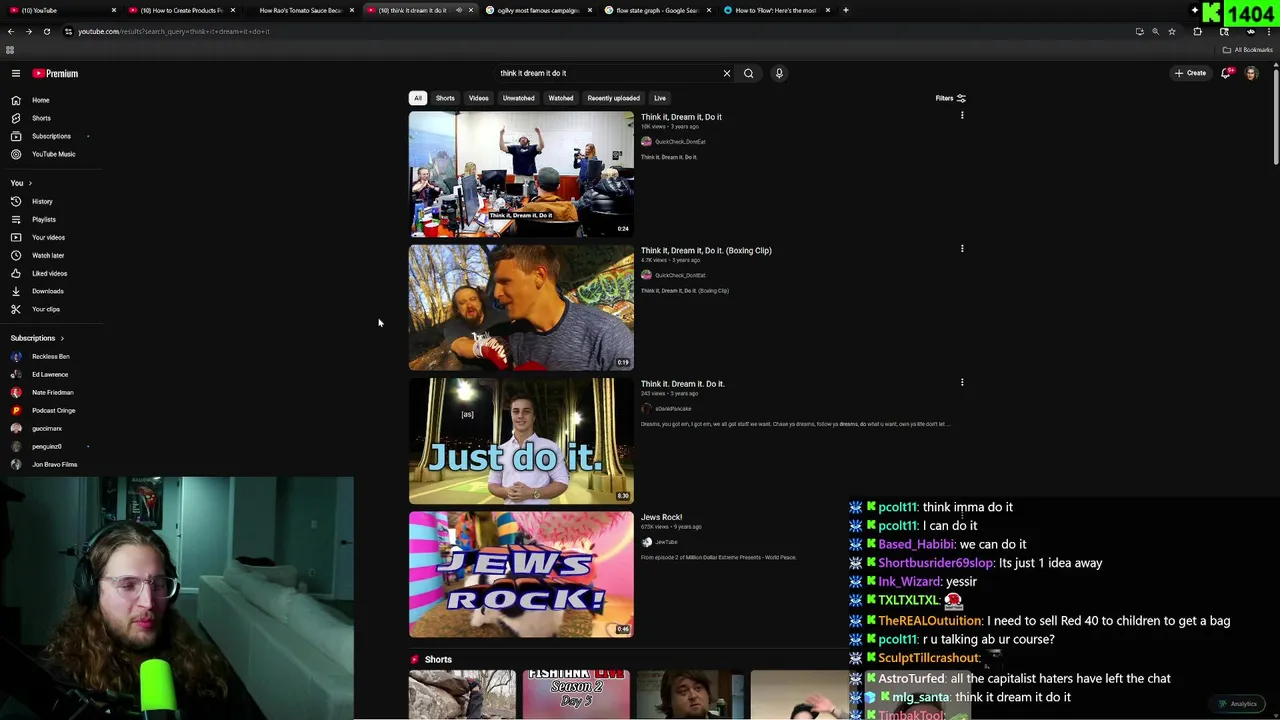This screenshot has width=1280, height=720.
Task: Open the browser extensions puzzle icon
Action: tap(1197, 31)
